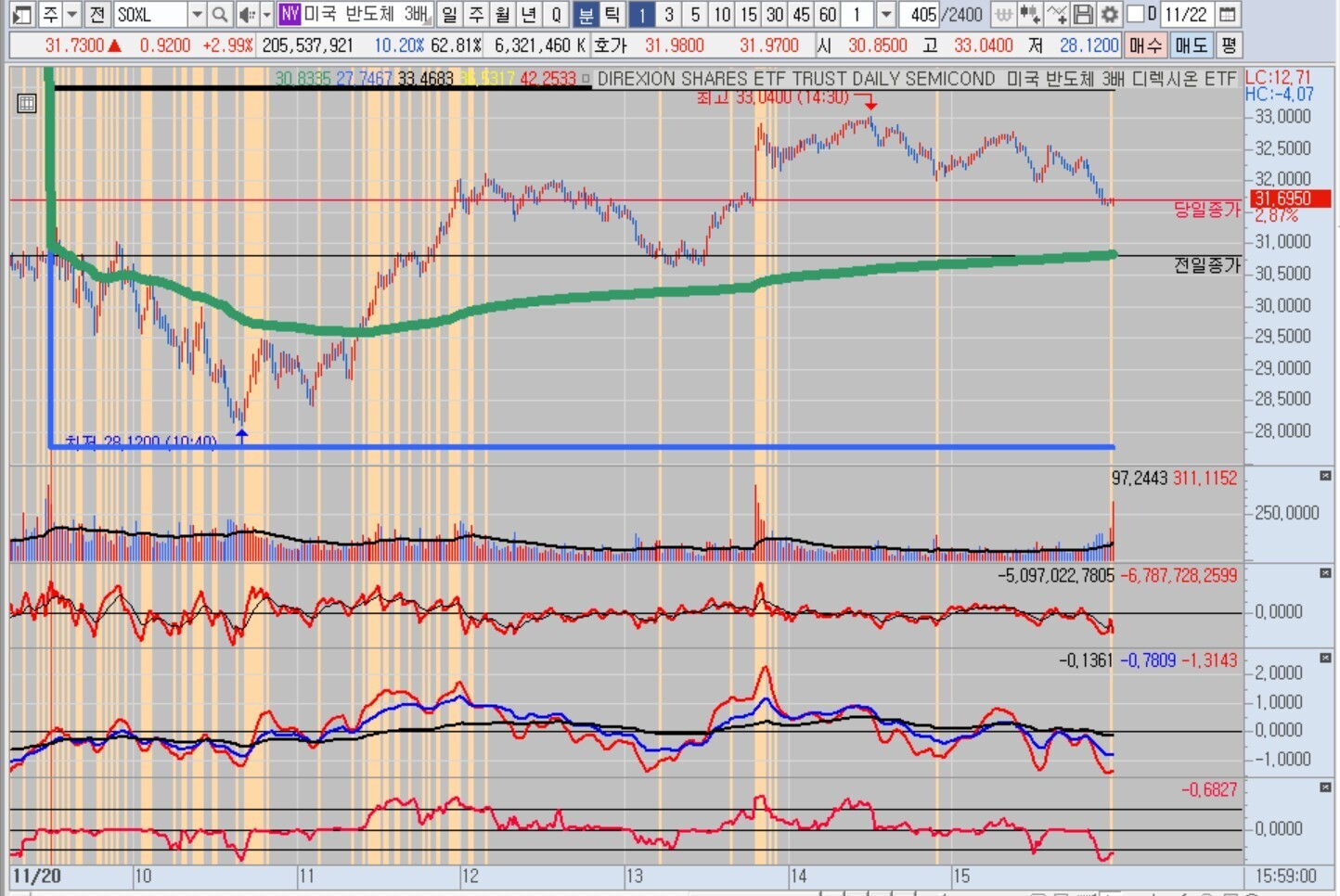The height and width of the screenshot is (896, 1340).
Task: Click the HC:-4.07 label
Action: [x=1280, y=95]
